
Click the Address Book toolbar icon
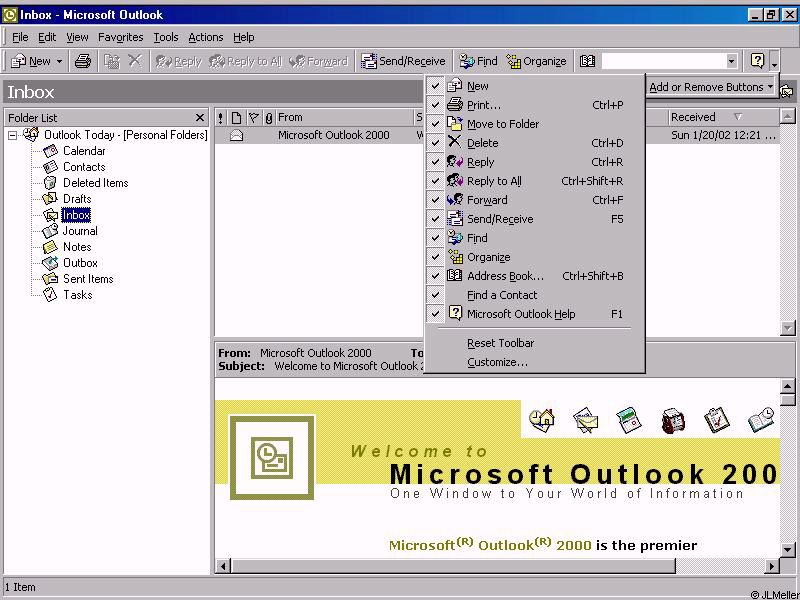point(587,61)
